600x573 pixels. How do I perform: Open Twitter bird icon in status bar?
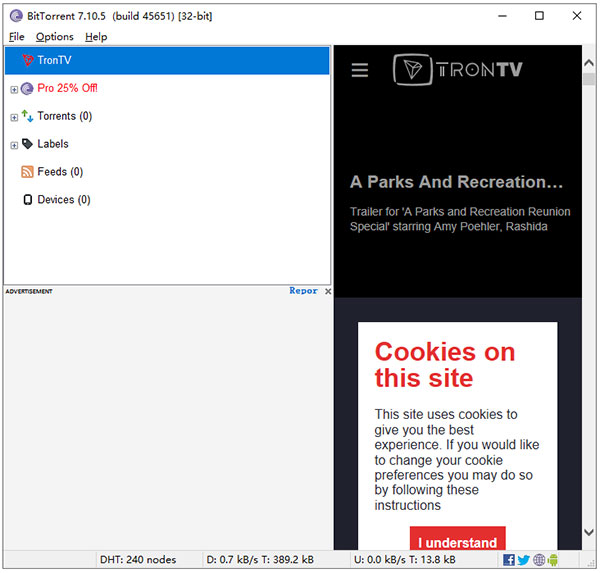click(523, 560)
